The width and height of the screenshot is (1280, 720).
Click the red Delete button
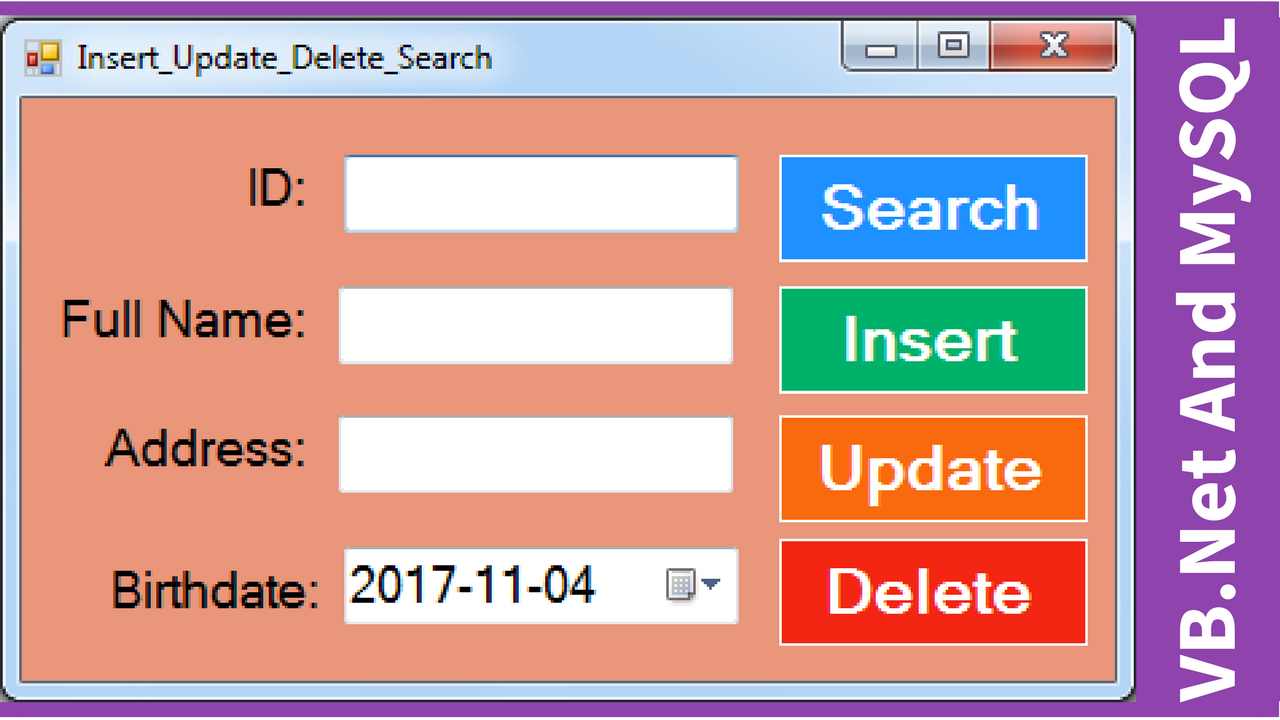pos(933,592)
